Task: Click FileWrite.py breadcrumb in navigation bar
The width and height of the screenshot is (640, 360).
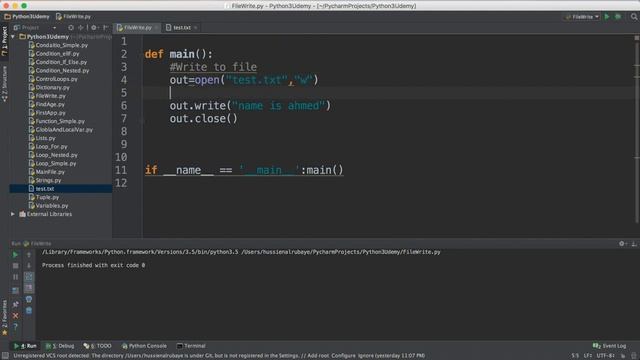Action: pyautogui.click(x=73, y=17)
